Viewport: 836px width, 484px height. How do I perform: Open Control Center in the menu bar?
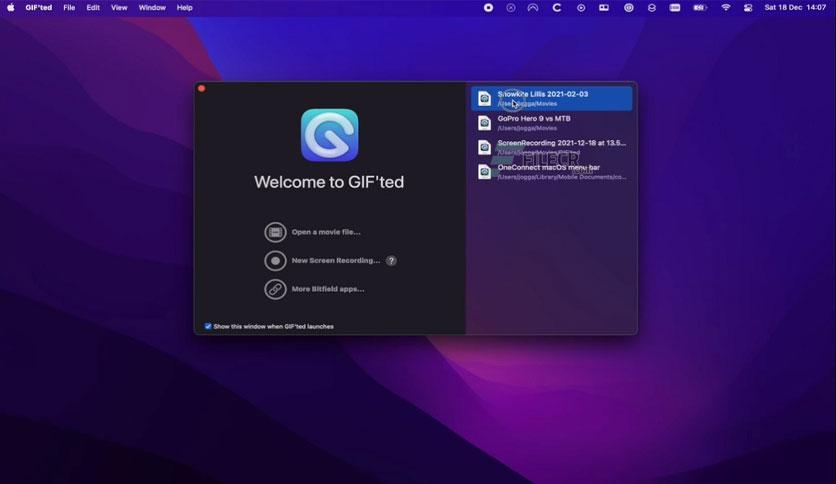(748, 7)
